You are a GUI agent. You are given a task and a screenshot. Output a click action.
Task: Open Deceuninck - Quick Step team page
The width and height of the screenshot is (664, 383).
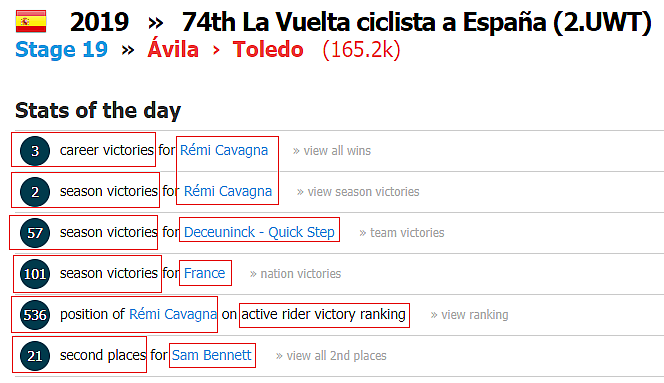pos(259,232)
